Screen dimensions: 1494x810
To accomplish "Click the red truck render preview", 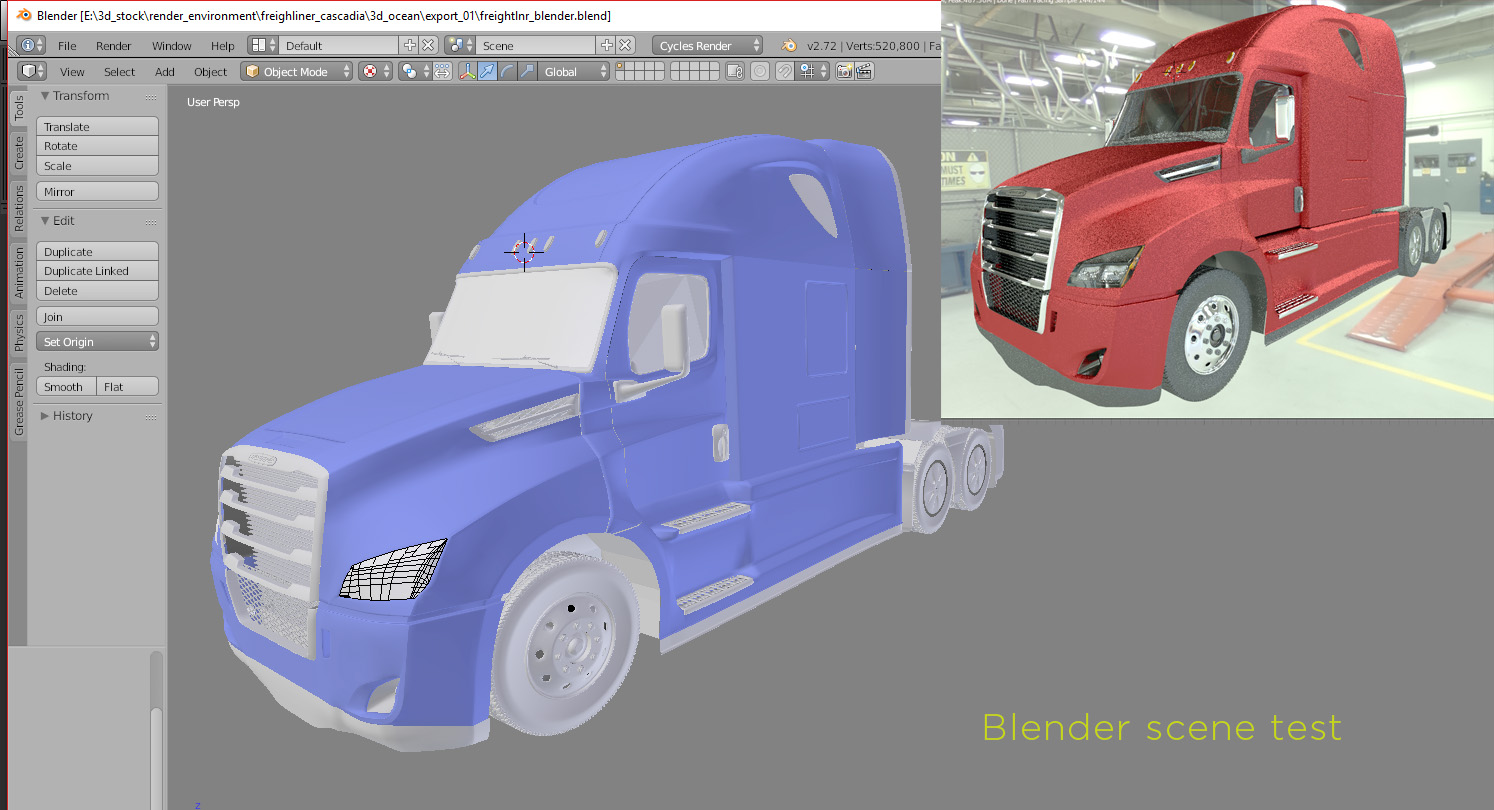I will (1217, 209).
